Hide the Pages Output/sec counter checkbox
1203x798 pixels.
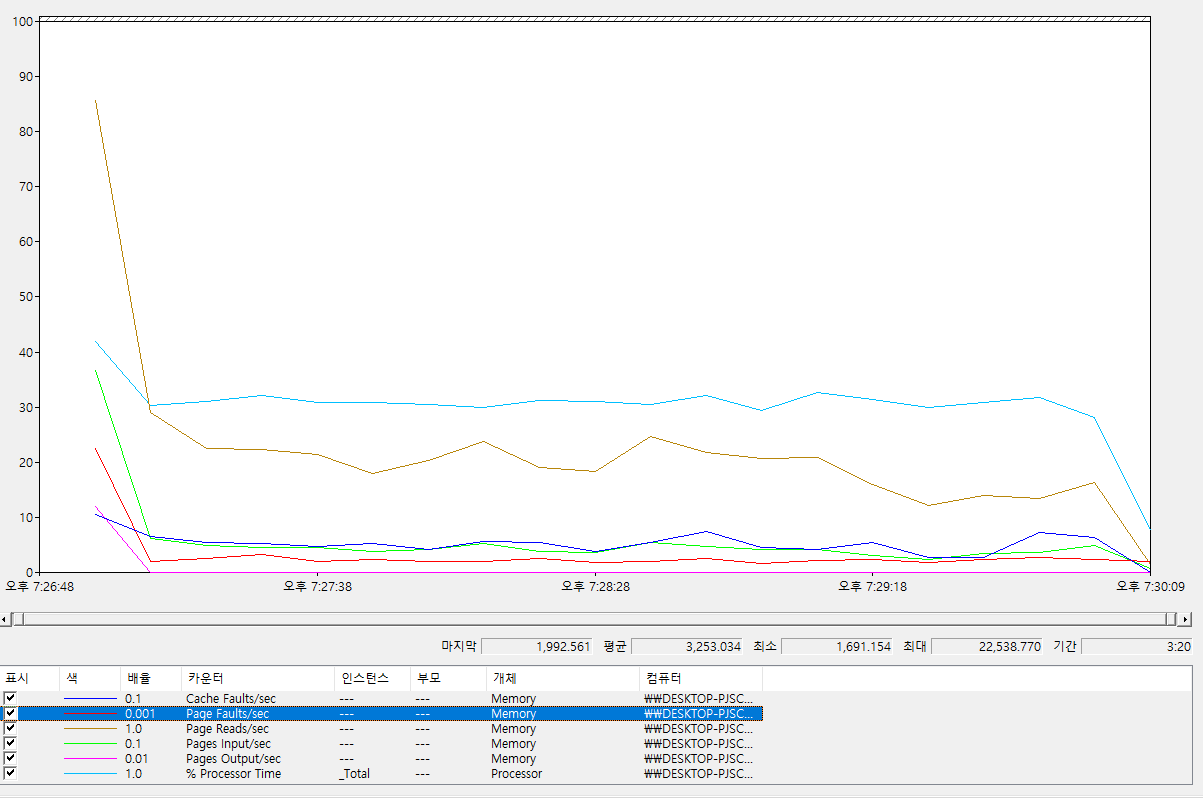point(10,758)
